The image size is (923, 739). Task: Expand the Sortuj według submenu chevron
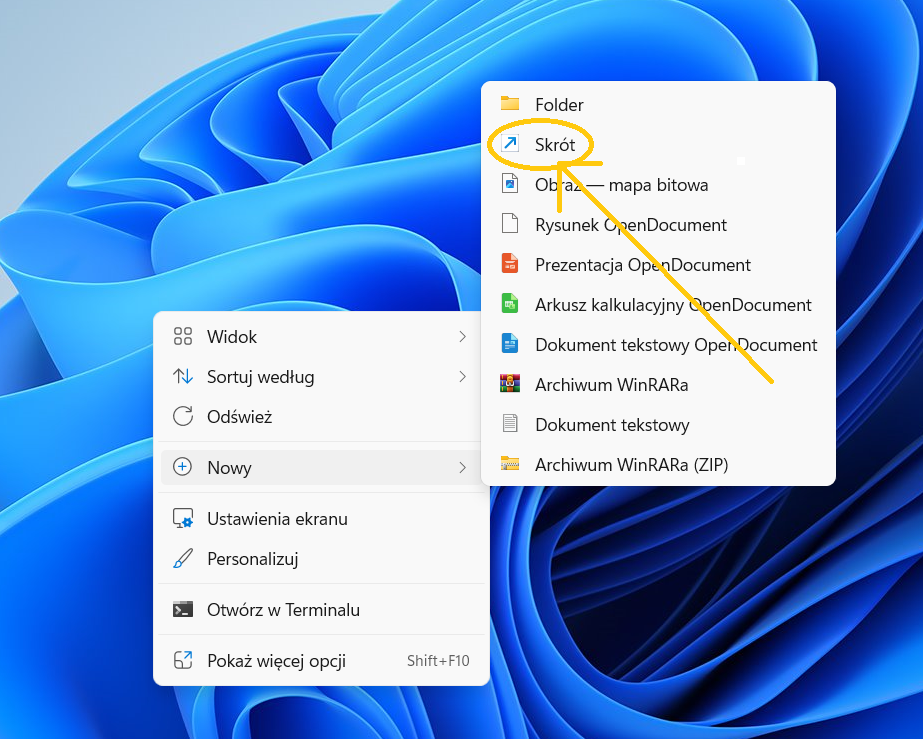coord(463,376)
